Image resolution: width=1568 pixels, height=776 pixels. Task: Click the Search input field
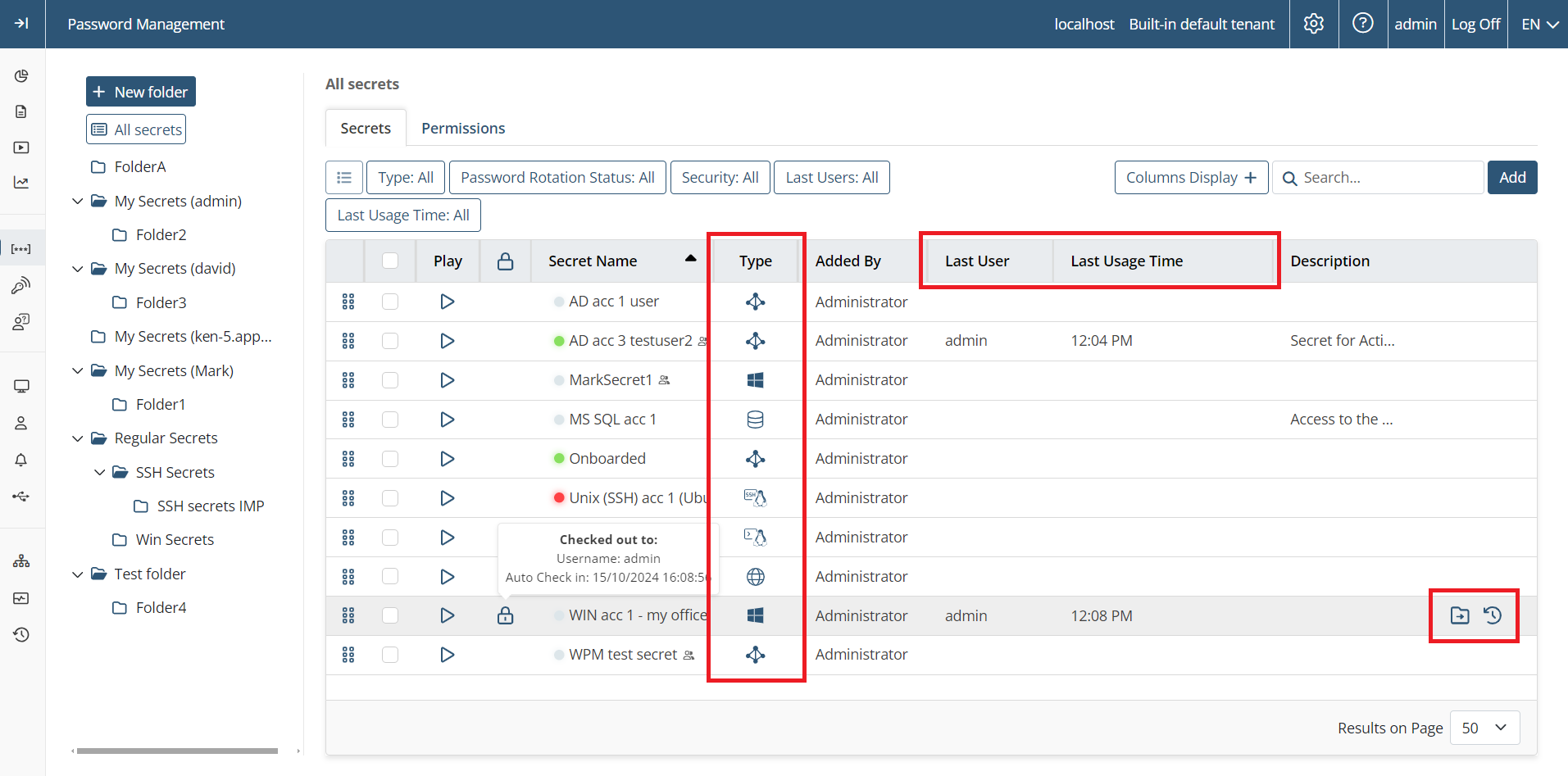pos(1385,178)
